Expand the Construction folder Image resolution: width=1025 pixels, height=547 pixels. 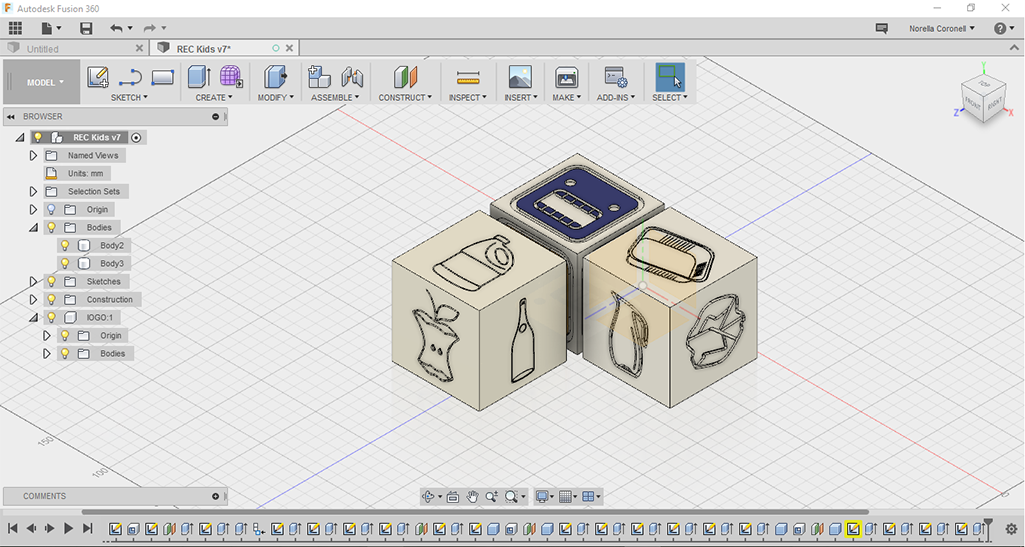pyautogui.click(x=33, y=299)
